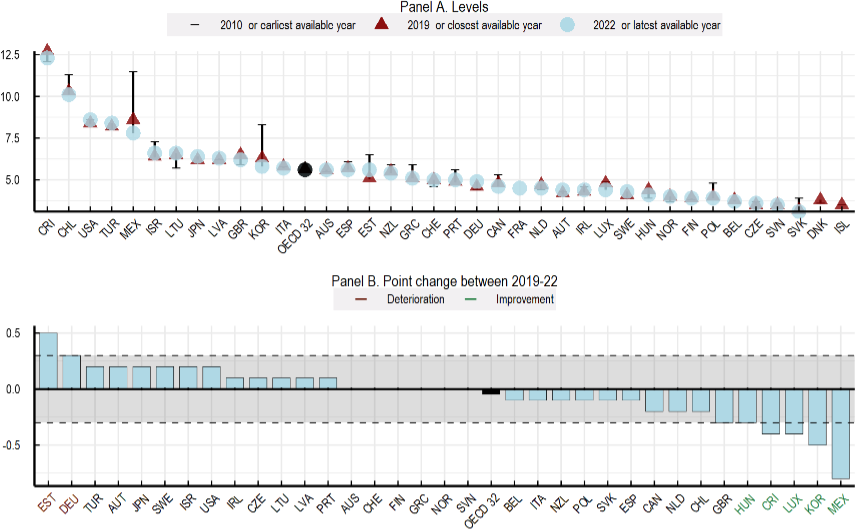The image size is (866, 530).
Task: Click the Panel A. Levels title
Action: [432, 7]
